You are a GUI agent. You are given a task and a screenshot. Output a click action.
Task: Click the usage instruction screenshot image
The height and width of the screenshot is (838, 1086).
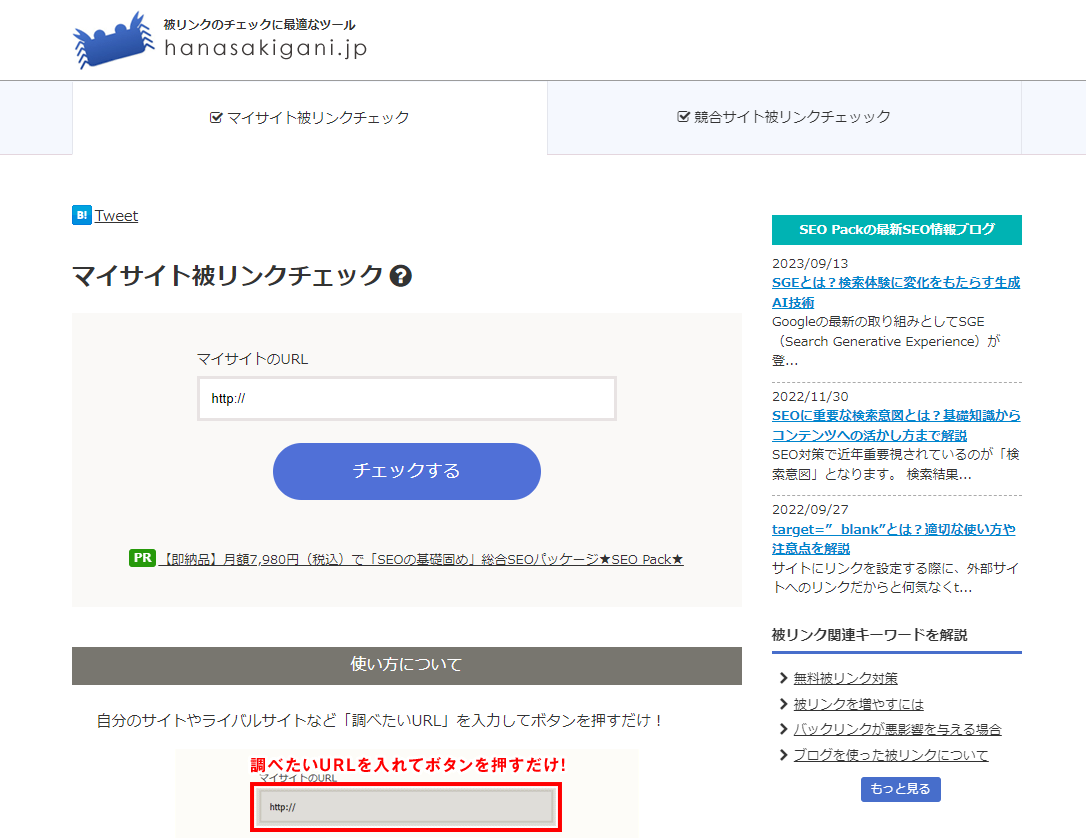(406, 793)
